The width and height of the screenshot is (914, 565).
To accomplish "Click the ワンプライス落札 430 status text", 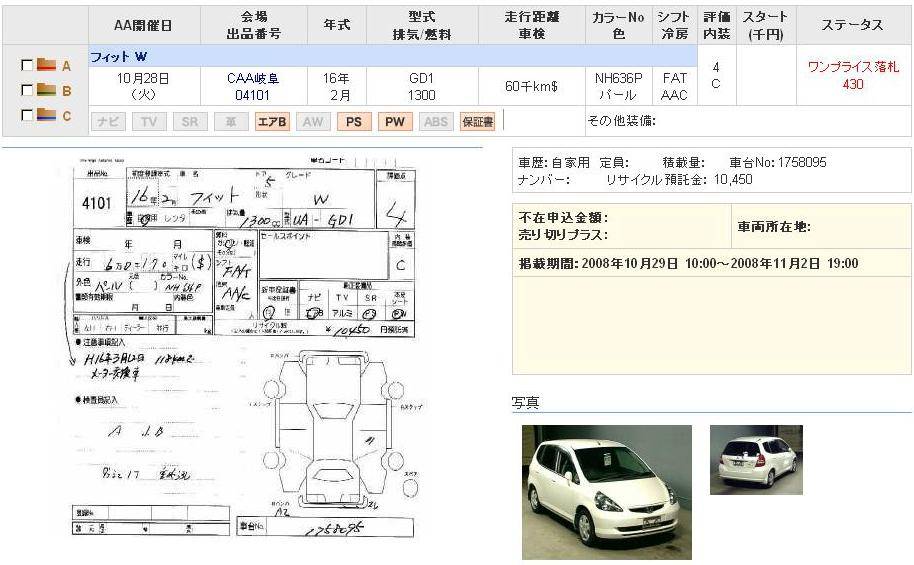I will point(853,75).
